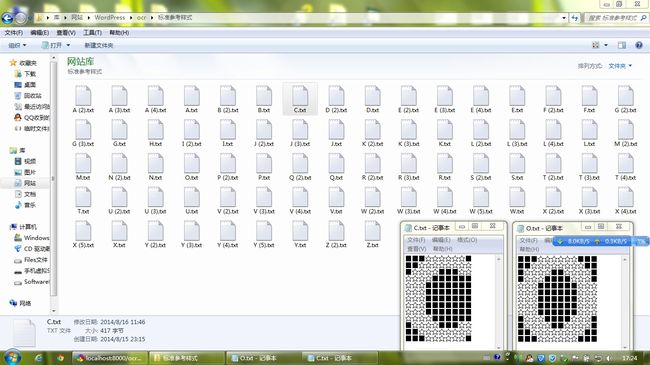Select the E (4).txt file
Viewport: 650px width, 365px height.
(481, 100)
